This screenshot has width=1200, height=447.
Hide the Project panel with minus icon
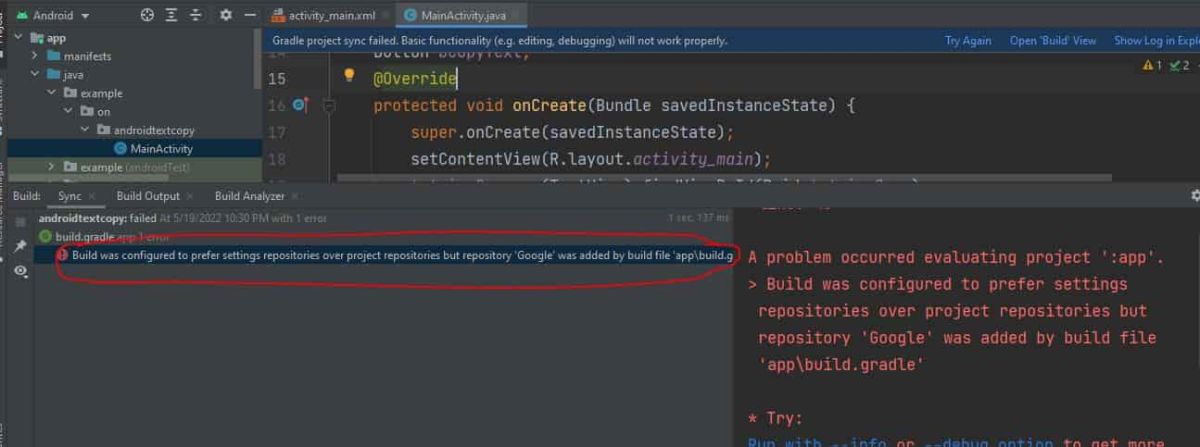(x=249, y=15)
